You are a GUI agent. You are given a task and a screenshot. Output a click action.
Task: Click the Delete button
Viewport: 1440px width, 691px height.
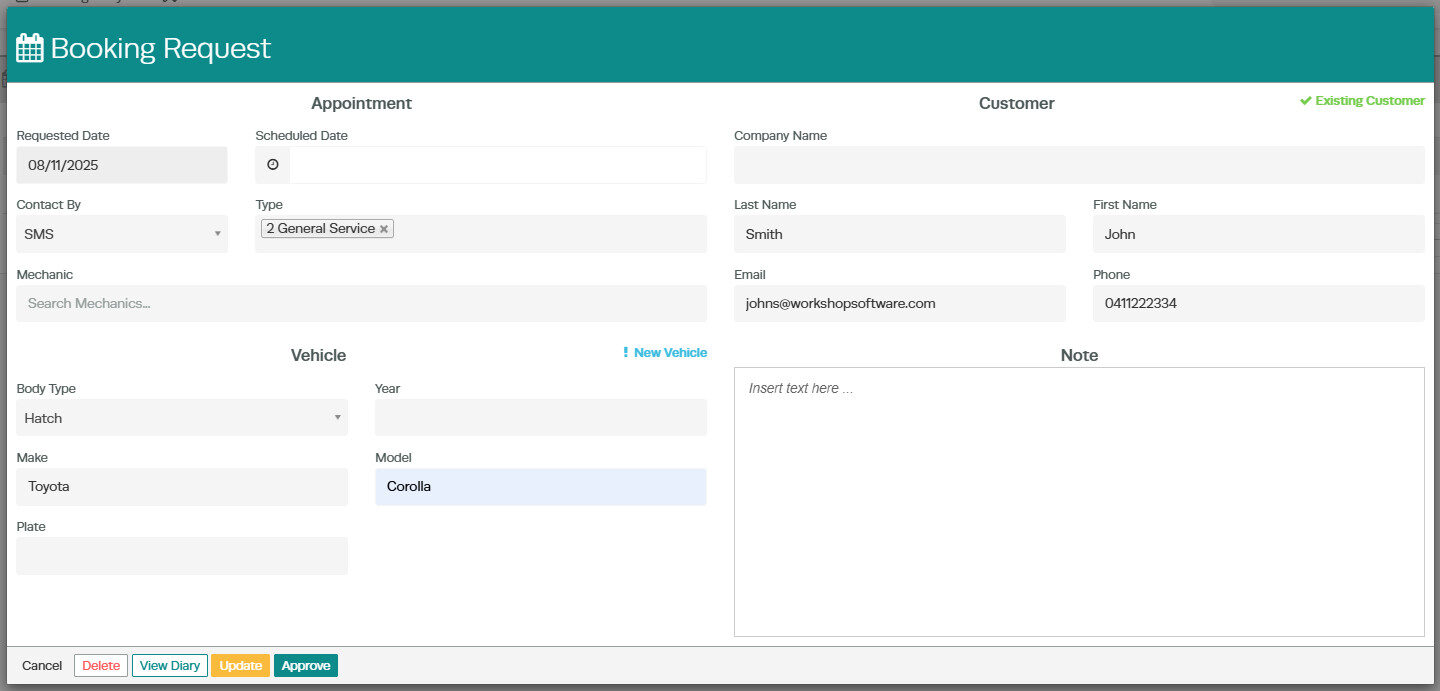pos(101,666)
